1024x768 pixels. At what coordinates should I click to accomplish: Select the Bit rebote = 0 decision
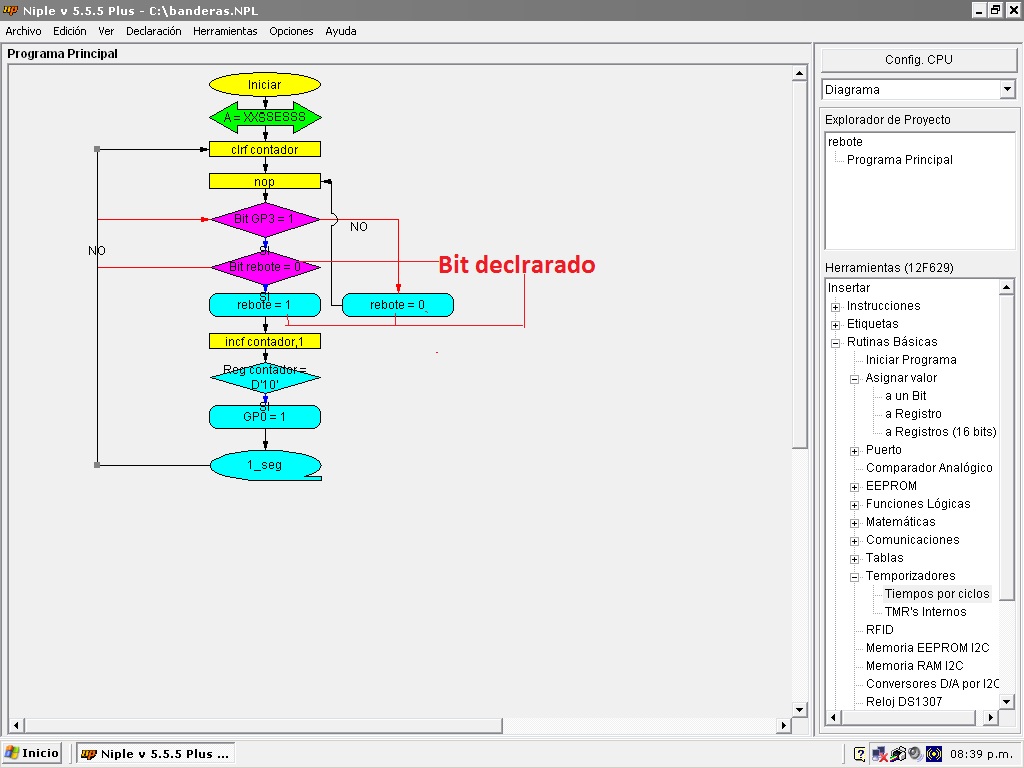pyautogui.click(x=264, y=267)
